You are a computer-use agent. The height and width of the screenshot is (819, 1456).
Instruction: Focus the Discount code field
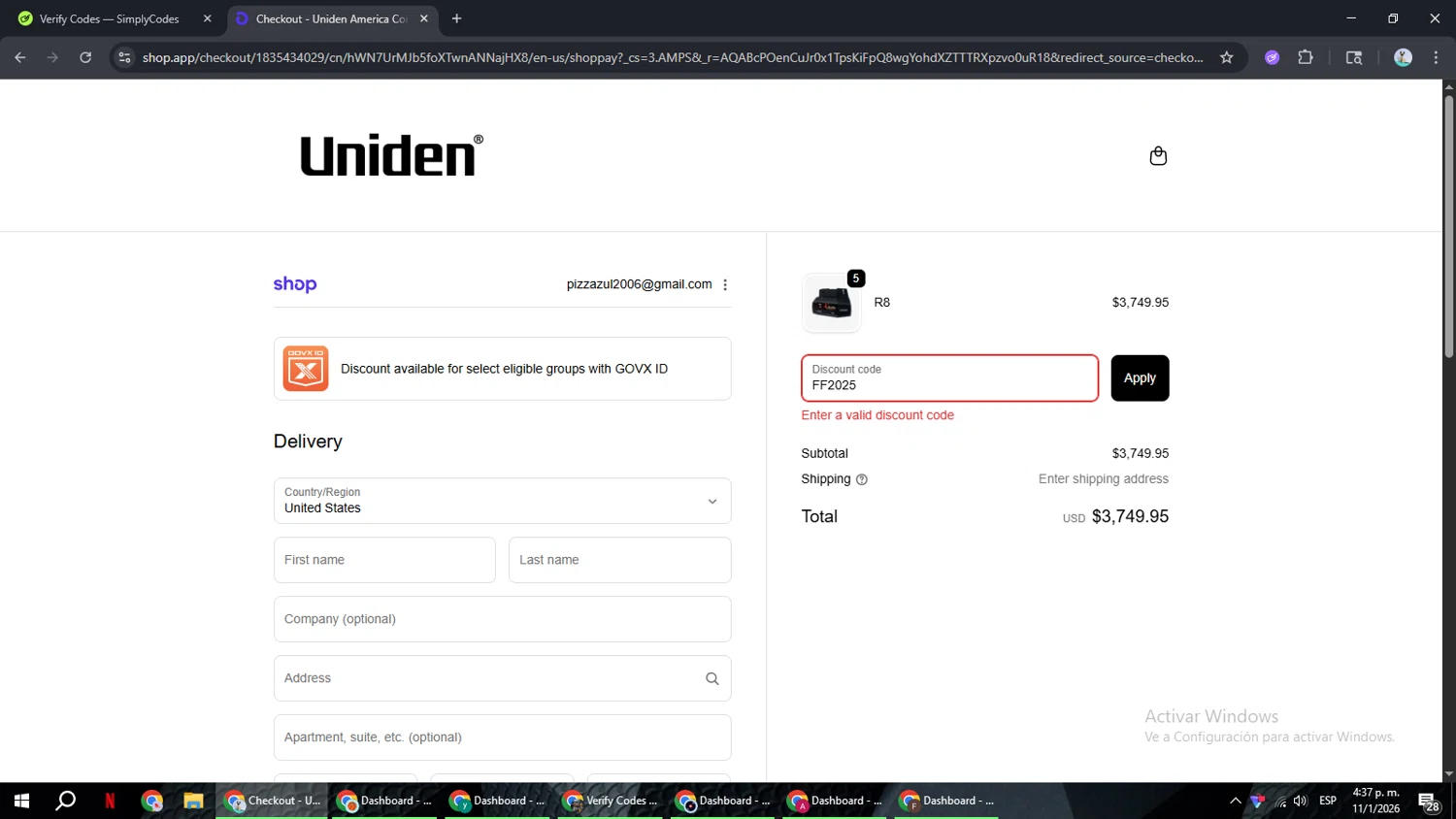coord(949,378)
